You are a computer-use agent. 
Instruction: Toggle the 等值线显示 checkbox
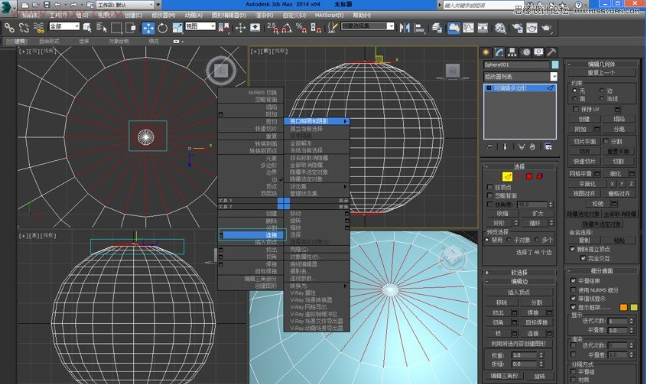573,298
